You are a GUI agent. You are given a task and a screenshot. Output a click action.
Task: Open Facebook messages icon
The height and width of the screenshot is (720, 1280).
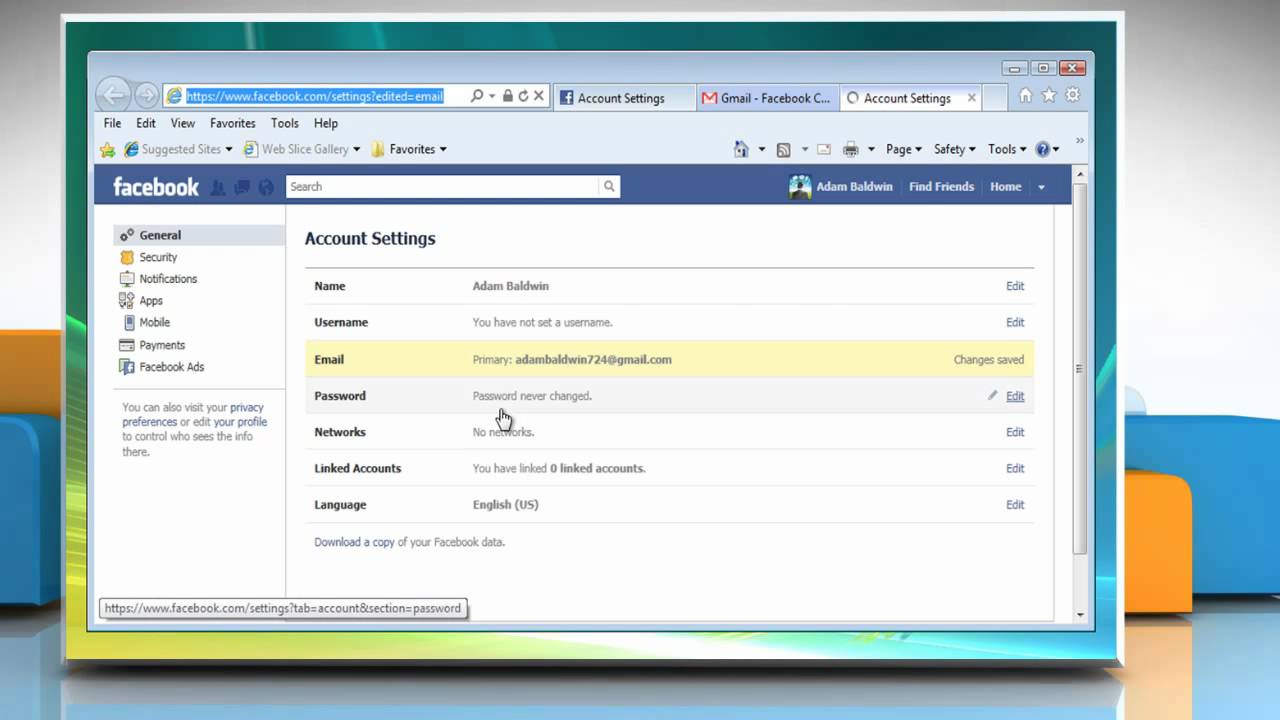[242, 187]
